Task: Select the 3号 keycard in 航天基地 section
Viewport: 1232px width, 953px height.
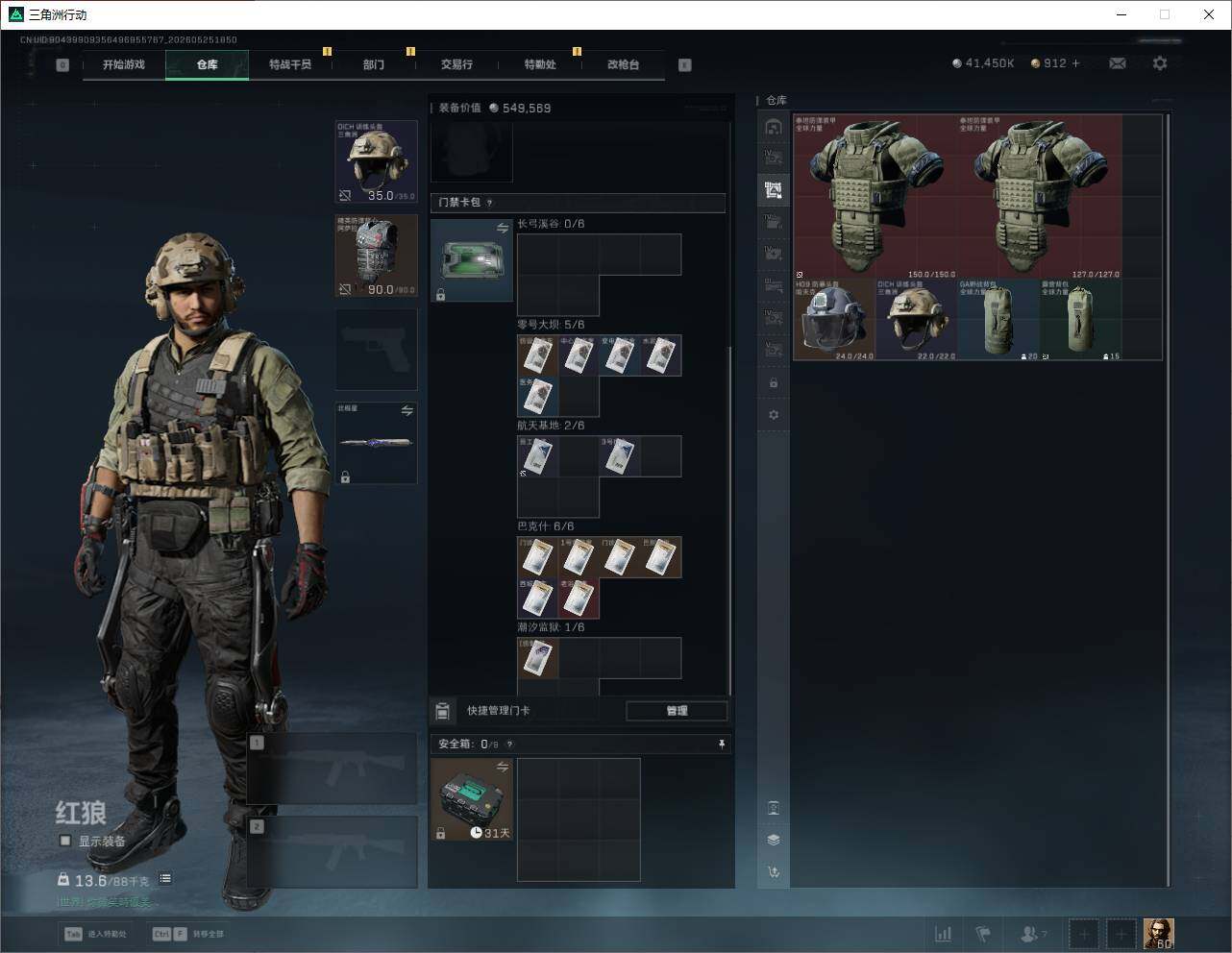Action: tap(620, 456)
